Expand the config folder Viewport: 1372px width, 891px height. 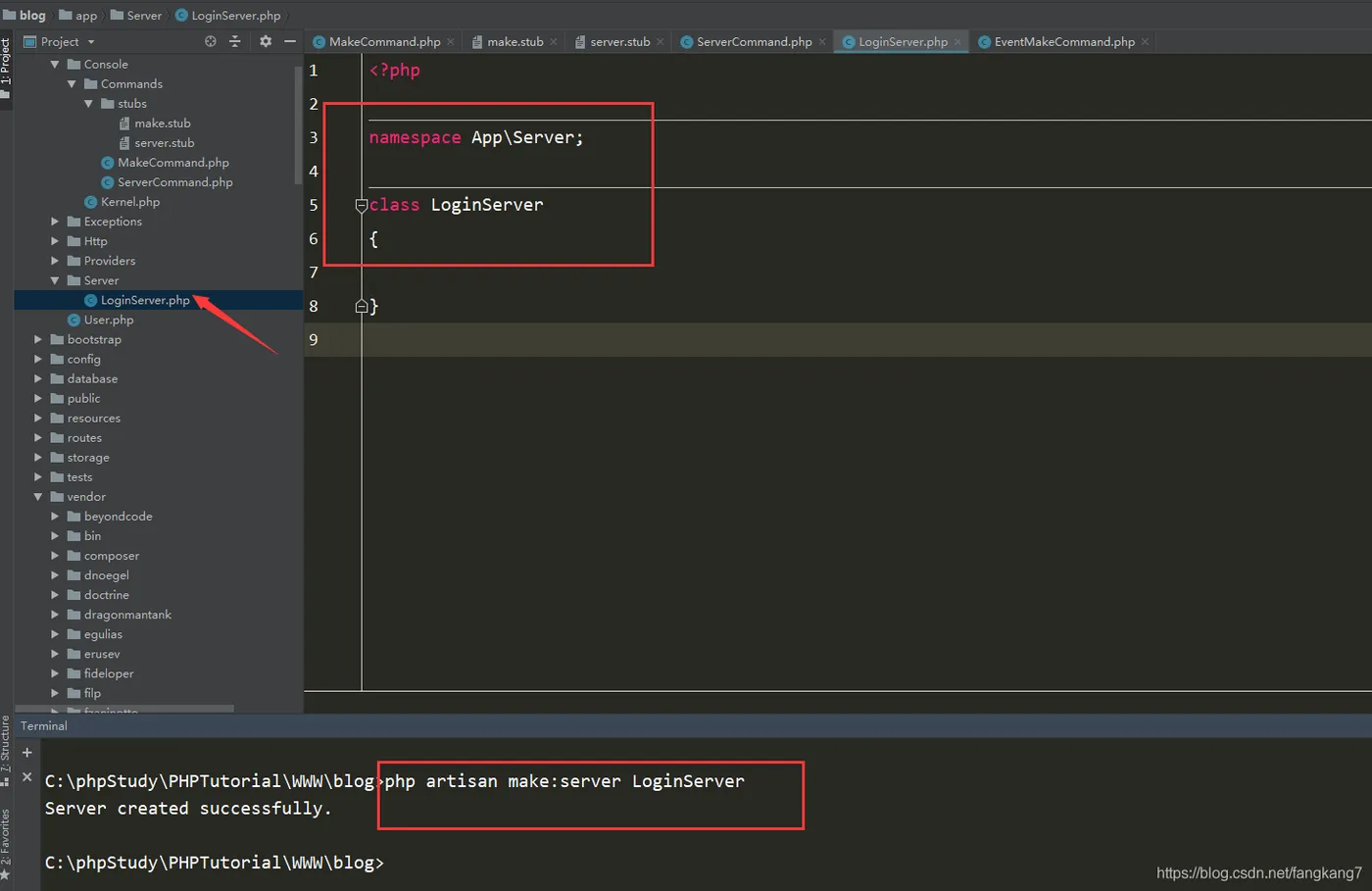pos(38,359)
